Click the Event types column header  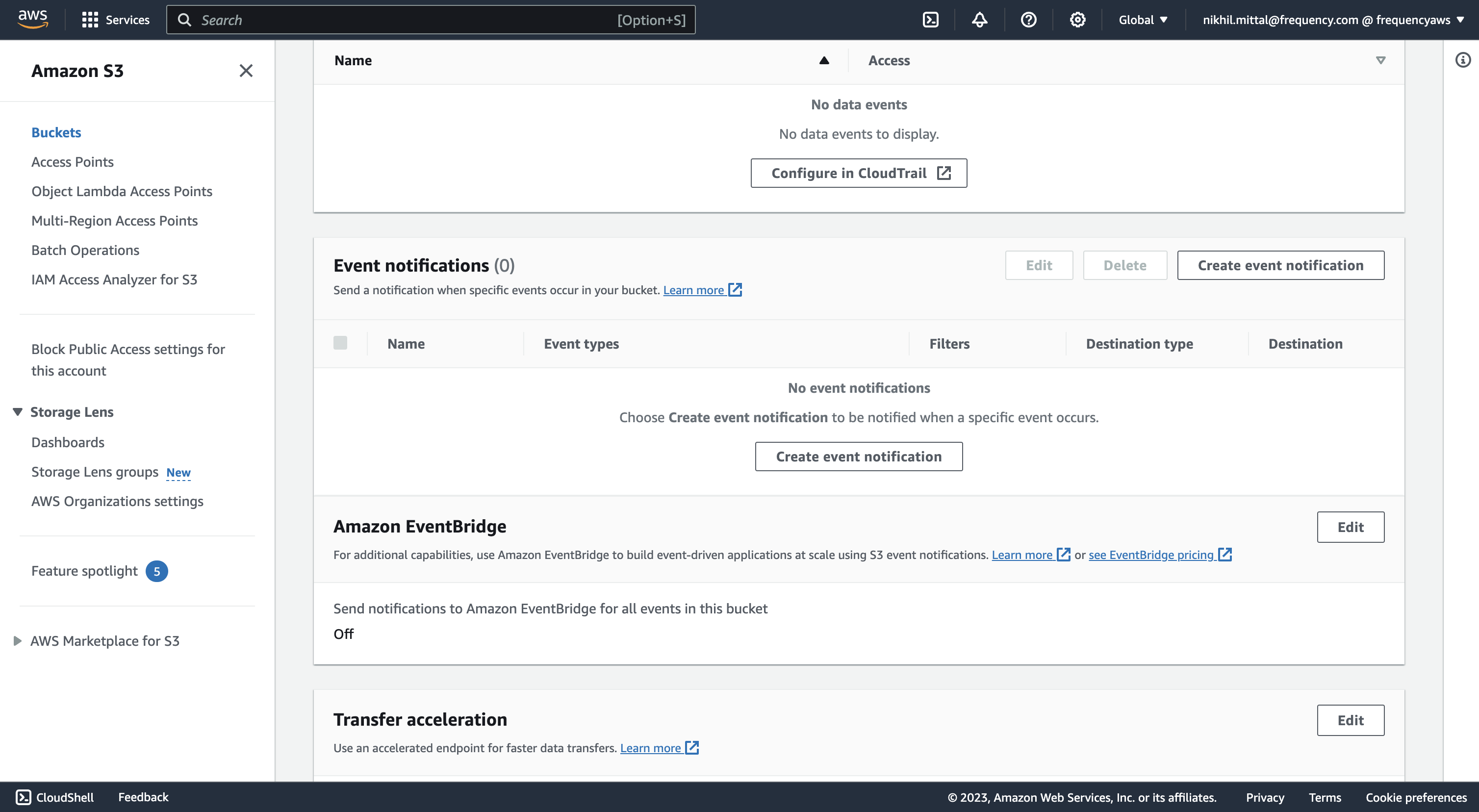coord(581,344)
